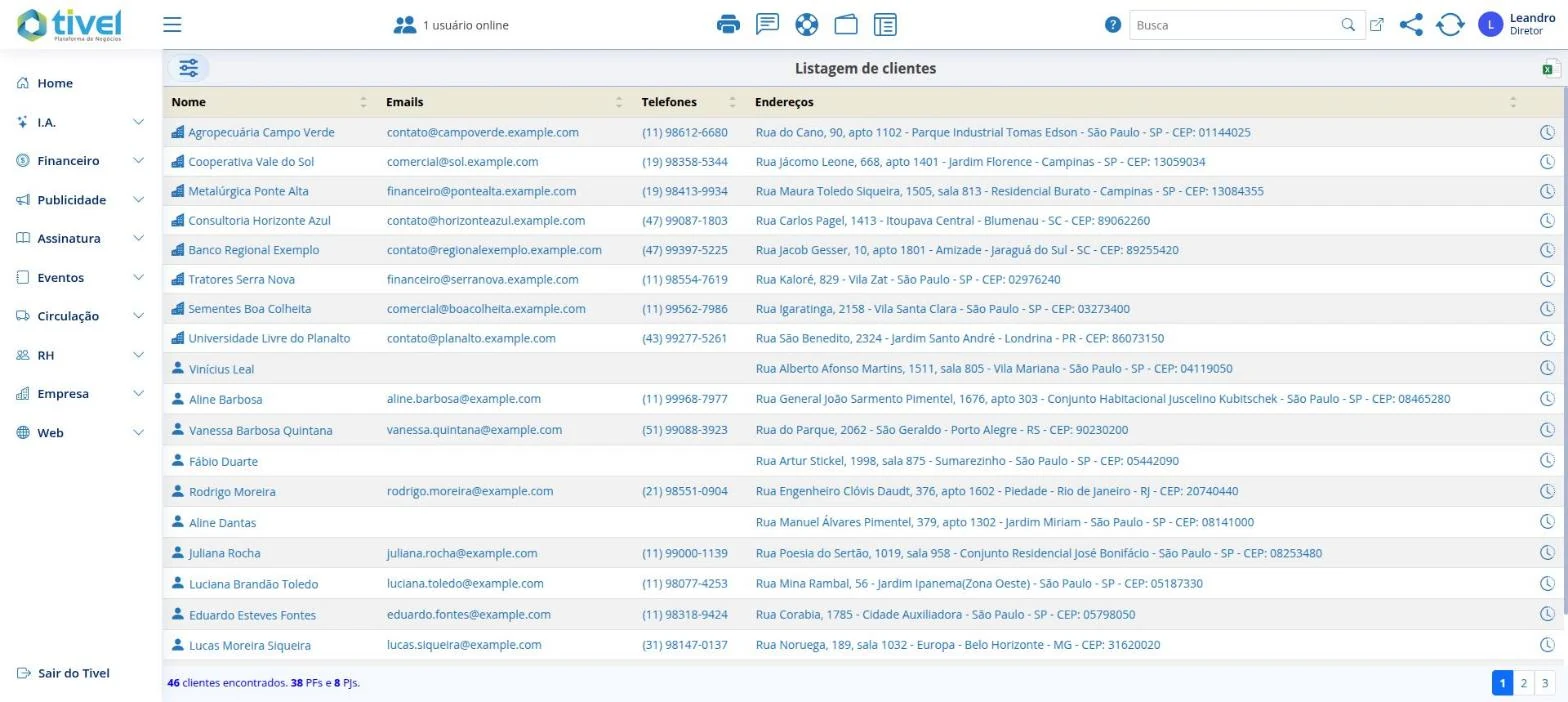This screenshot has height=702, width=1568.
Task: Sort by the Telefones column header
Action: coord(689,102)
